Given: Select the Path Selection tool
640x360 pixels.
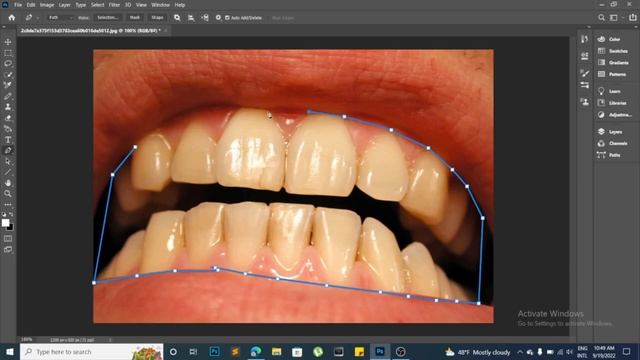Looking at the screenshot, I should tap(8, 162).
